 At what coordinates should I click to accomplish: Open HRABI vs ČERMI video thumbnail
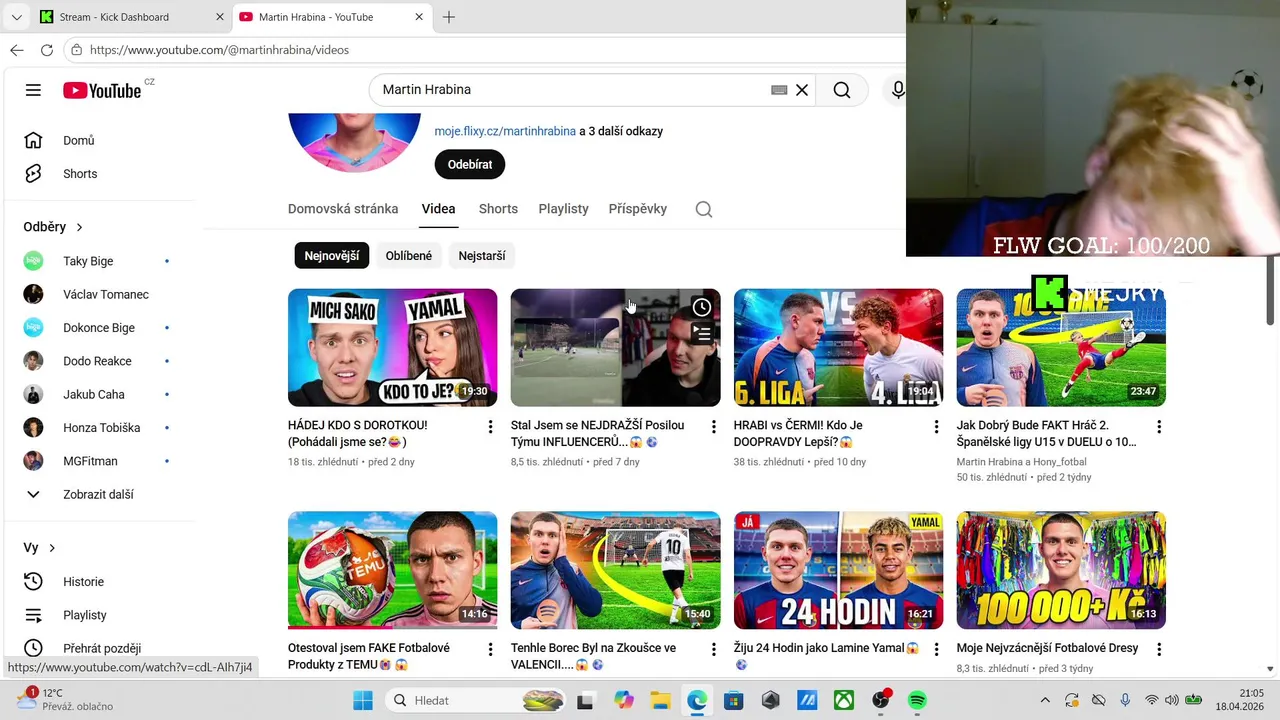click(x=838, y=348)
